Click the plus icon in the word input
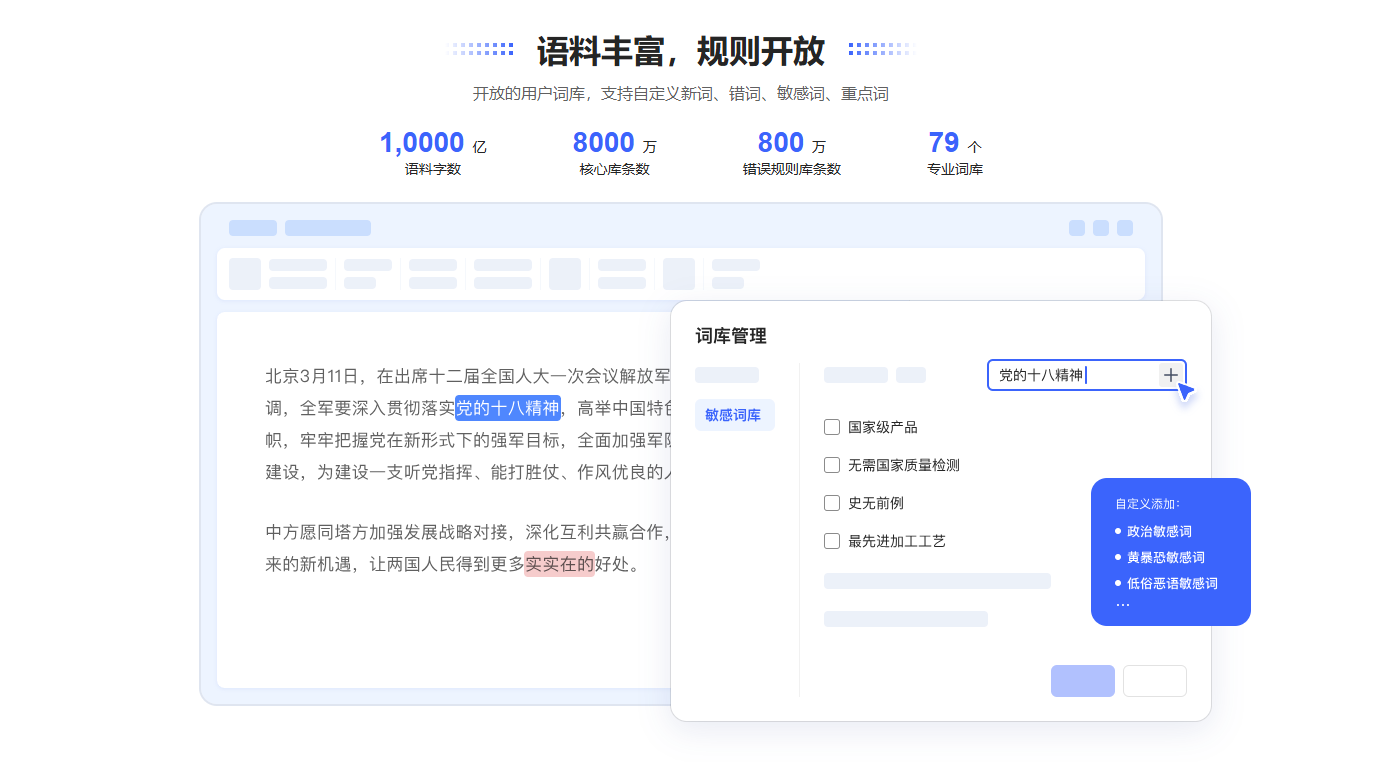The height and width of the screenshot is (773, 1393). coord(1171,375)
